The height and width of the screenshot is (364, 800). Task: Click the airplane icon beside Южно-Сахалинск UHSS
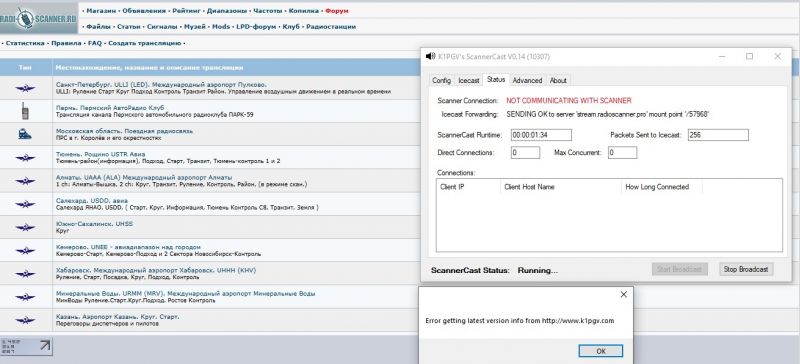click(x=25, y=227)
